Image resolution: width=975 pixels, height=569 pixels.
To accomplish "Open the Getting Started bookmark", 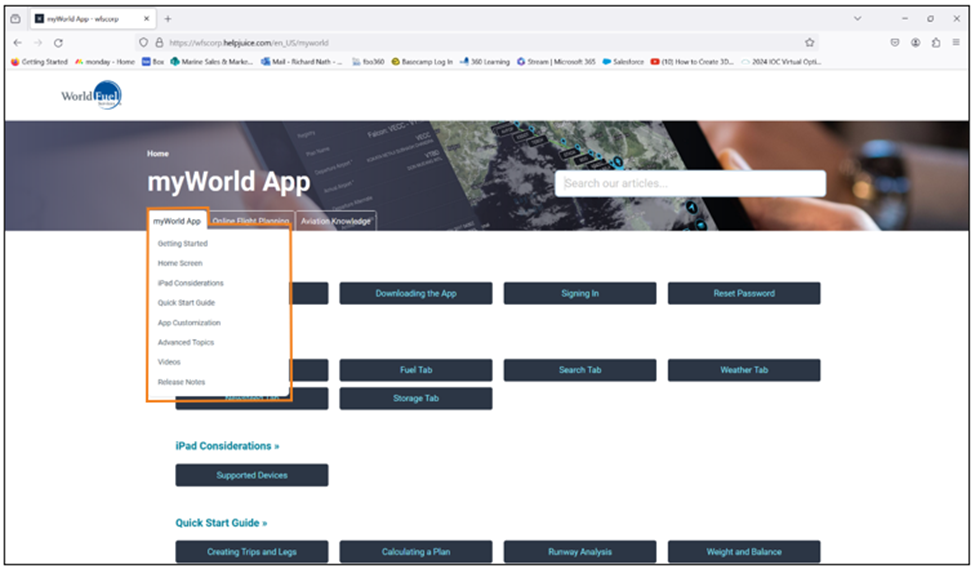I will (x=40, y=62).
